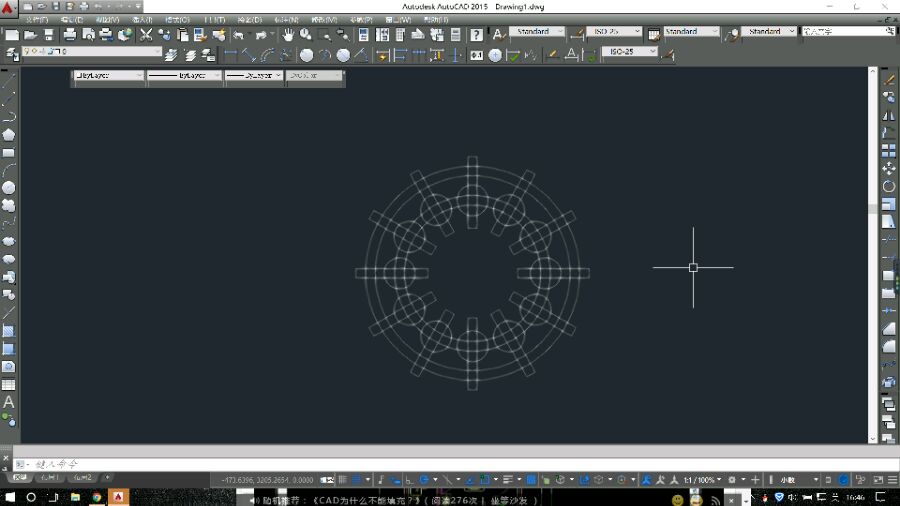Toggle snap mode in status bar
The image size is (900, 506).
pos(357,480)
